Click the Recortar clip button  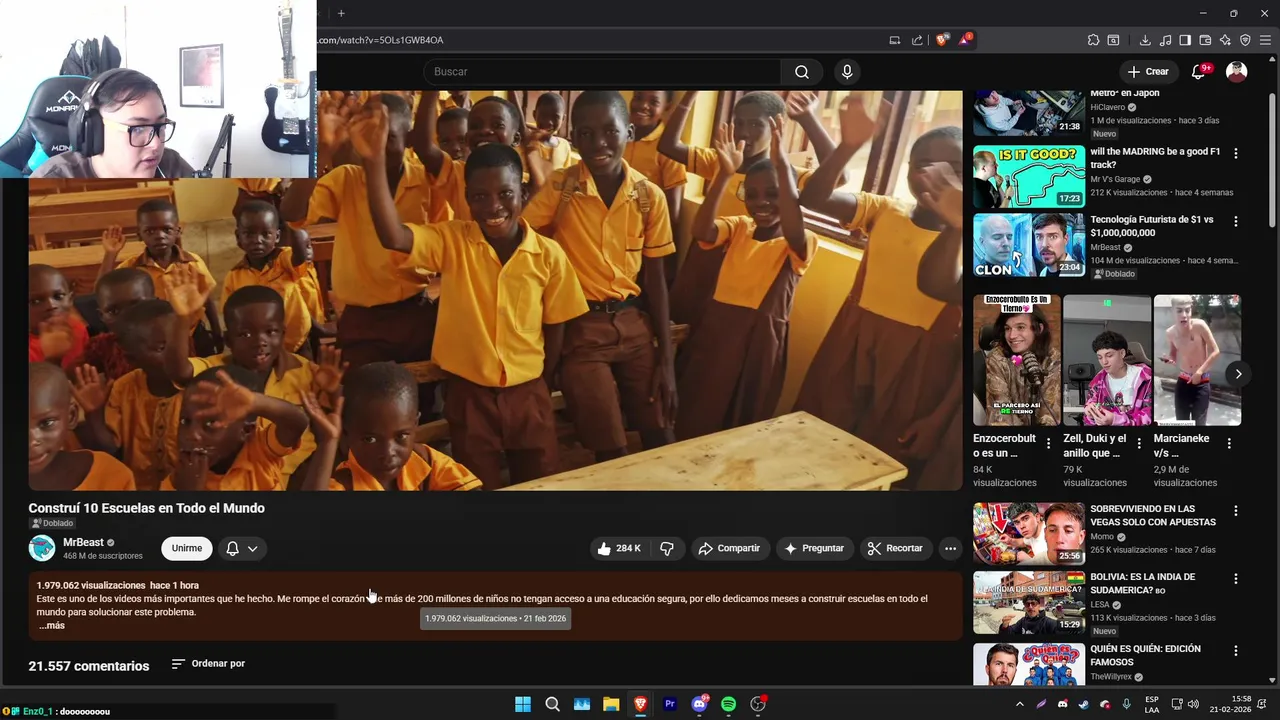point(895,548)
